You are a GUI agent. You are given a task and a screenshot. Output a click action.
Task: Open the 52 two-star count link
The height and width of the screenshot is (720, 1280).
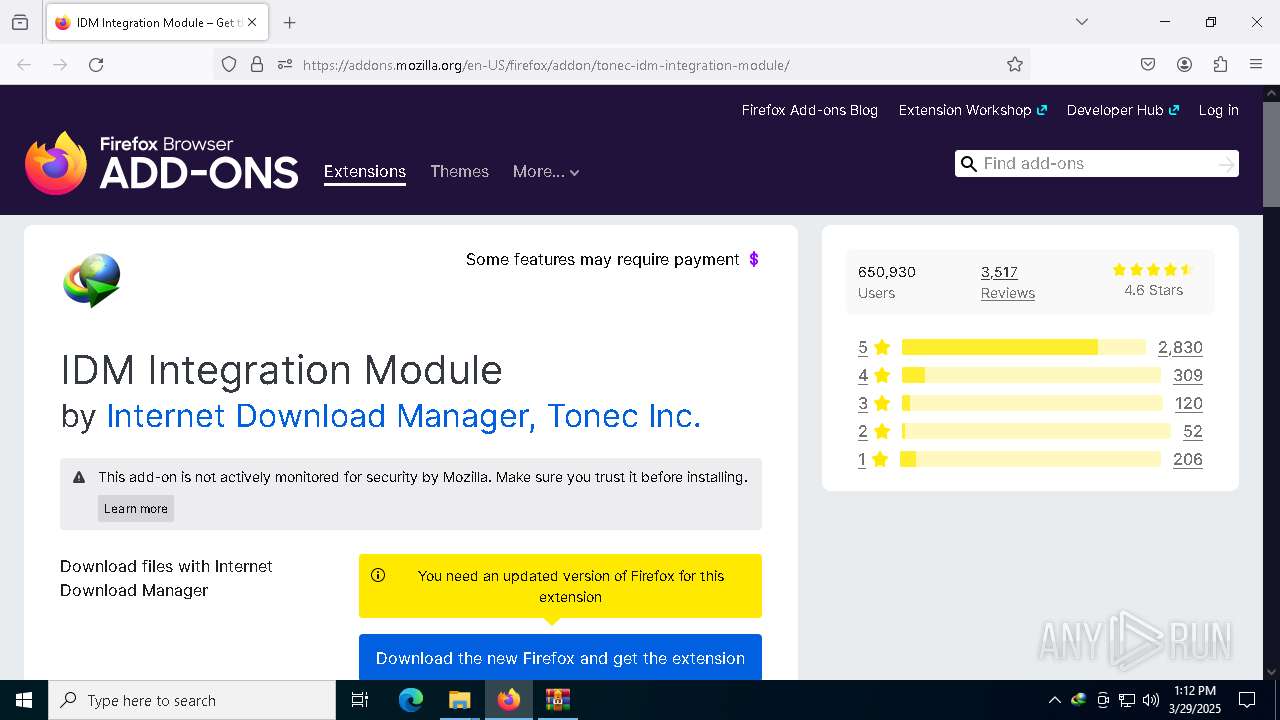click(1192, 431)
